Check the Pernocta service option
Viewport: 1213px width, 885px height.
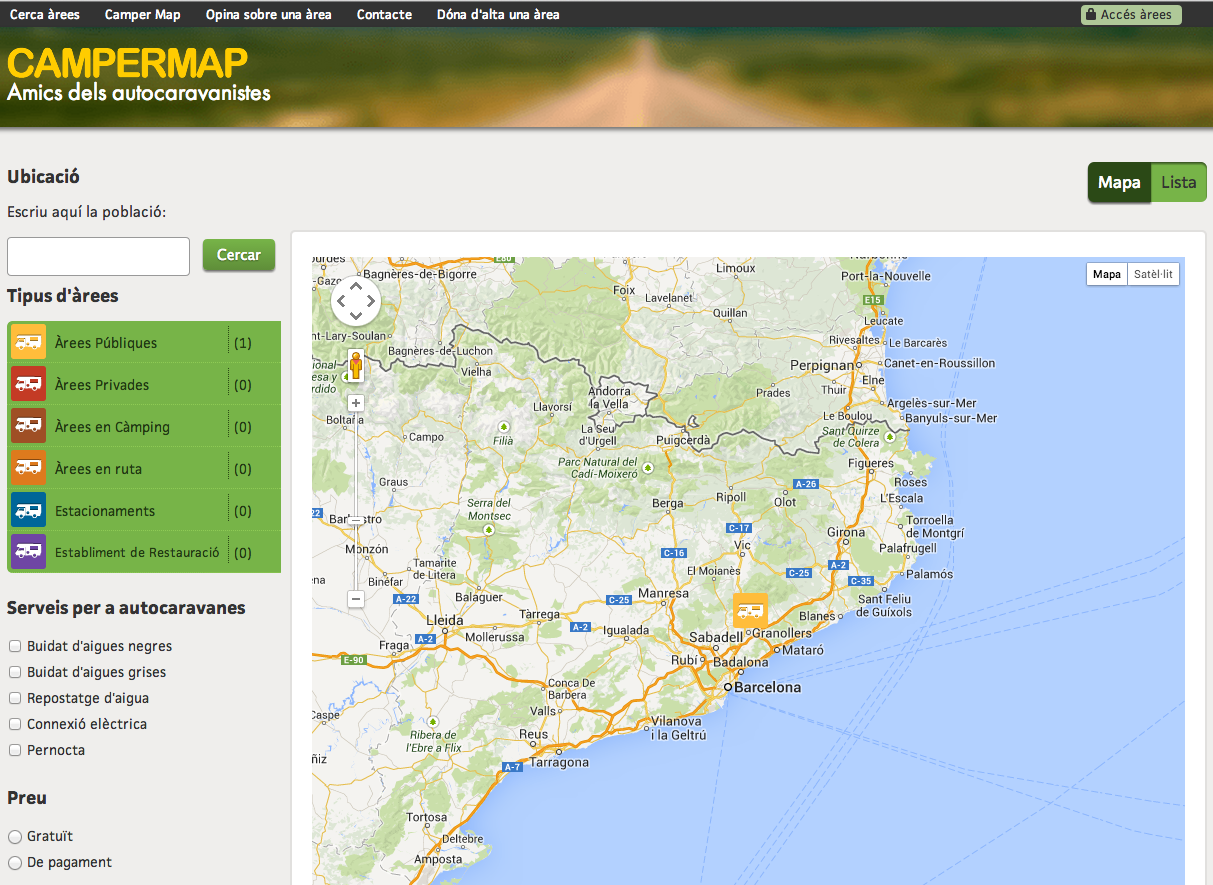tap(14, 749)
